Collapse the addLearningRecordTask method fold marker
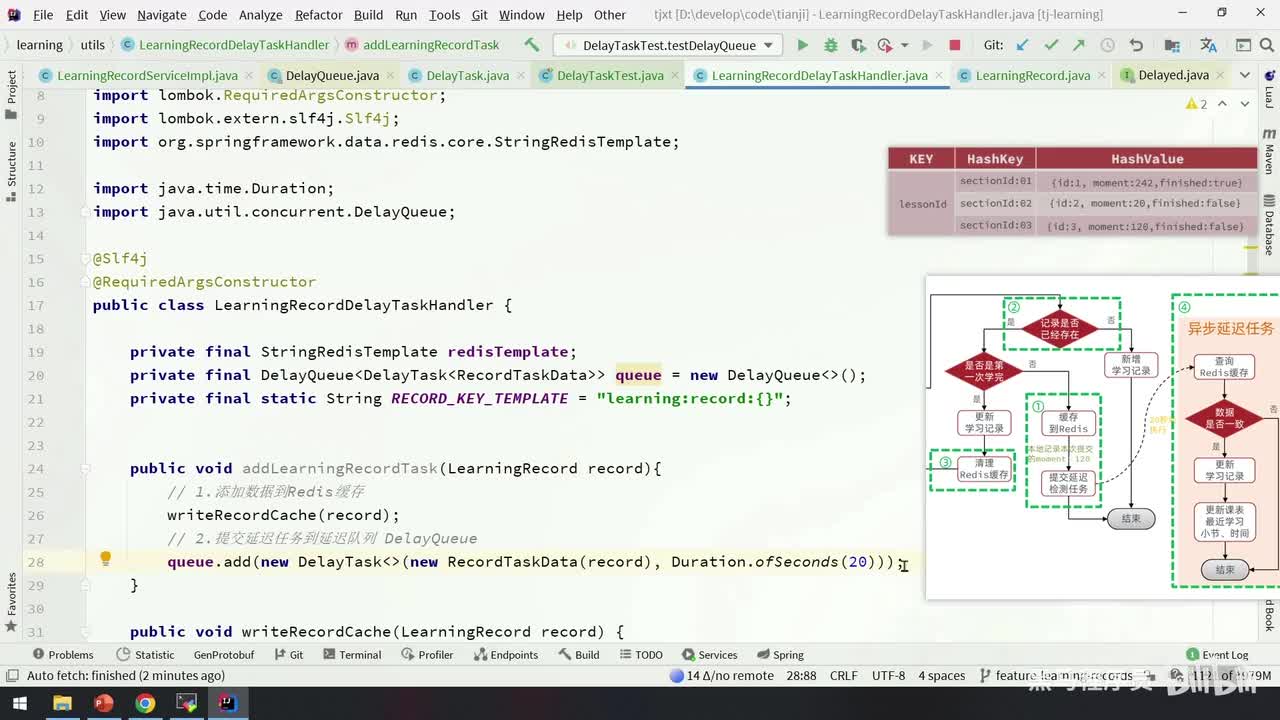Viewport: 1280px width, 720px height. (85, 468)
